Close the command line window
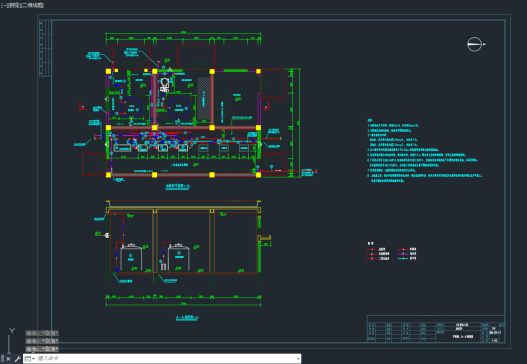This screenshot has width=527, height=364. pos(8,359)
